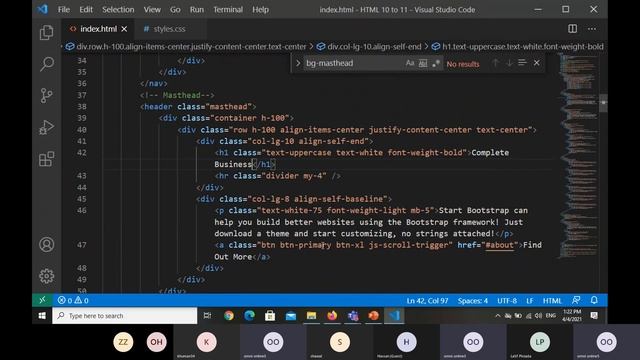Open errors and warnings status item
Image resolution: width=640 pixels, height=360 pixels.
coord(73,300)
